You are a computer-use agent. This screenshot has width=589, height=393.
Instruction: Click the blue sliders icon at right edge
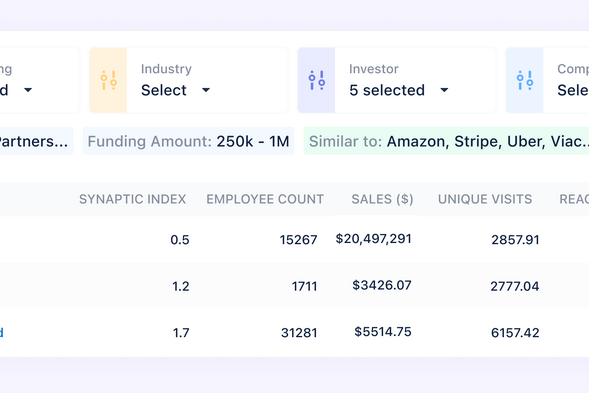(x=525, y=80)
